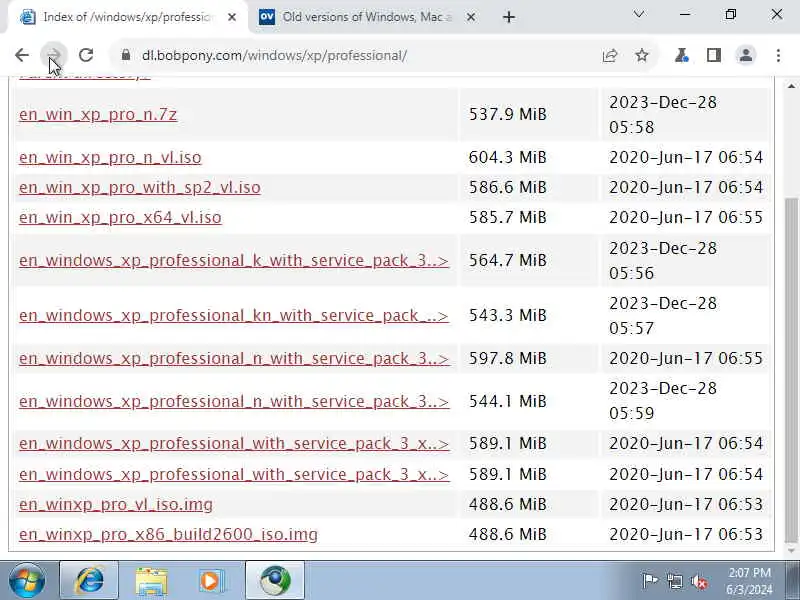The image size is (800, 600).
Task: Open Windows Media Player from taskbar
Action: (211, 581)
